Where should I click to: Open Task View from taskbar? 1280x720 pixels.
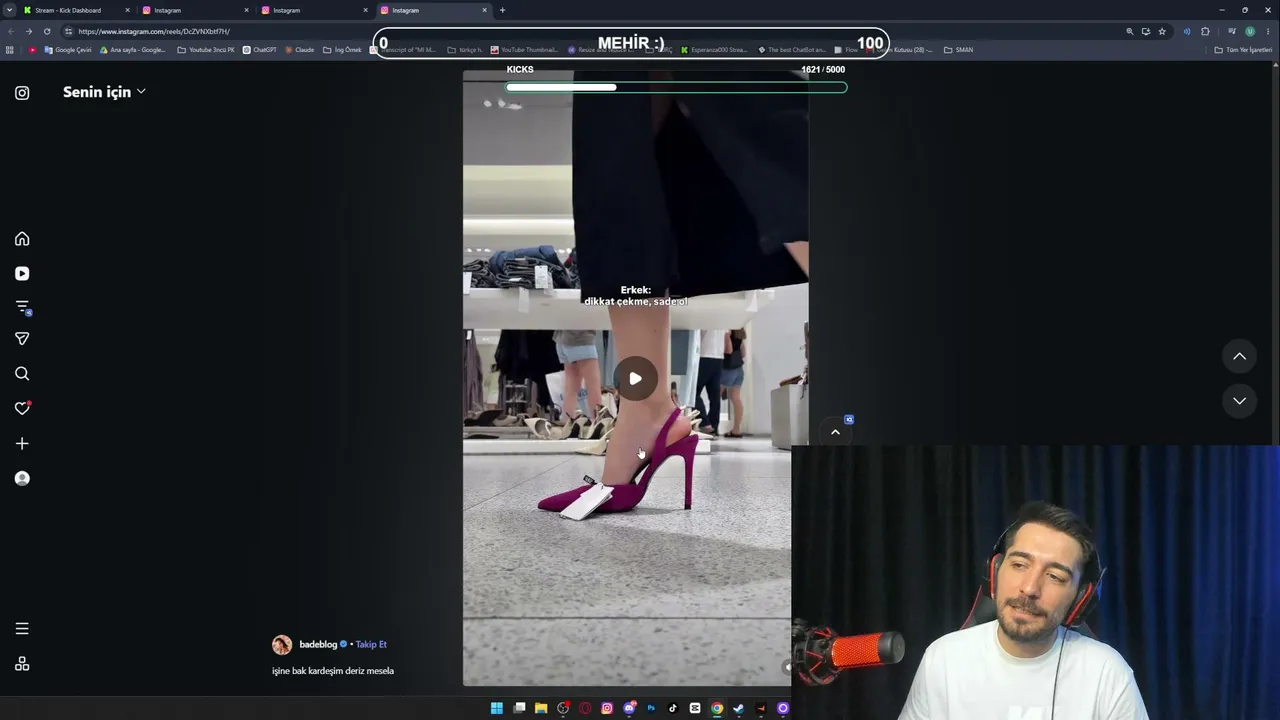click(x=519, y=708)
